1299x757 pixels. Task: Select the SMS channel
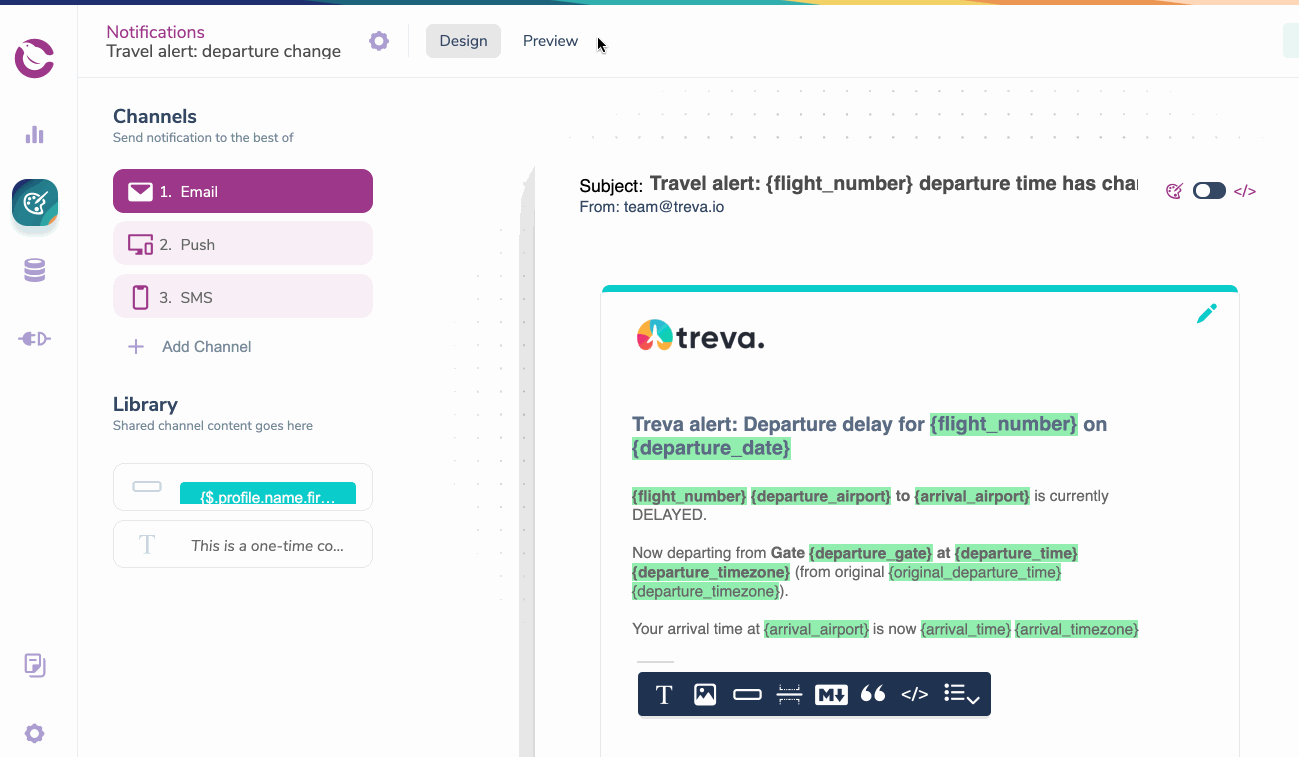243,297
